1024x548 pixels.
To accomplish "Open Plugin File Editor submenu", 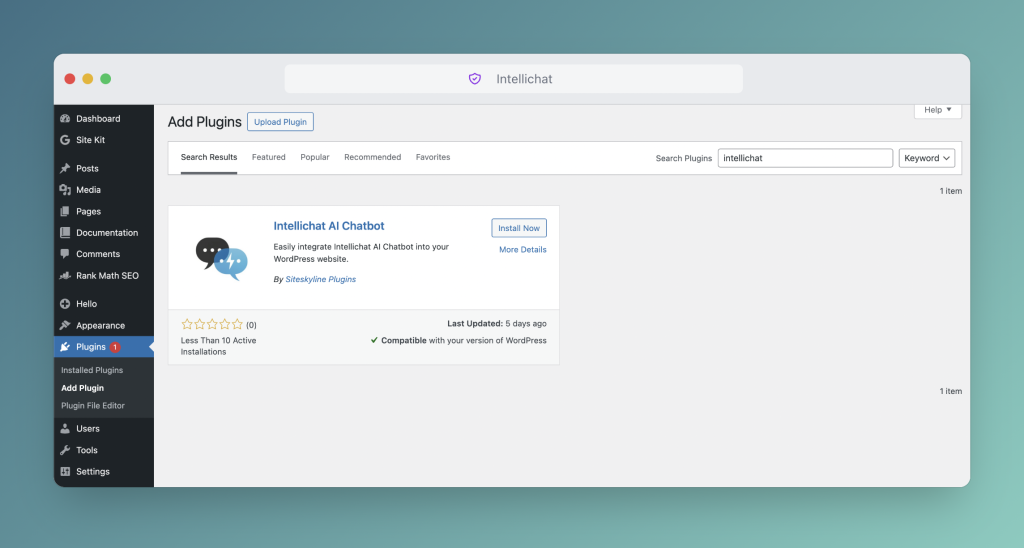I will (93, 406).
